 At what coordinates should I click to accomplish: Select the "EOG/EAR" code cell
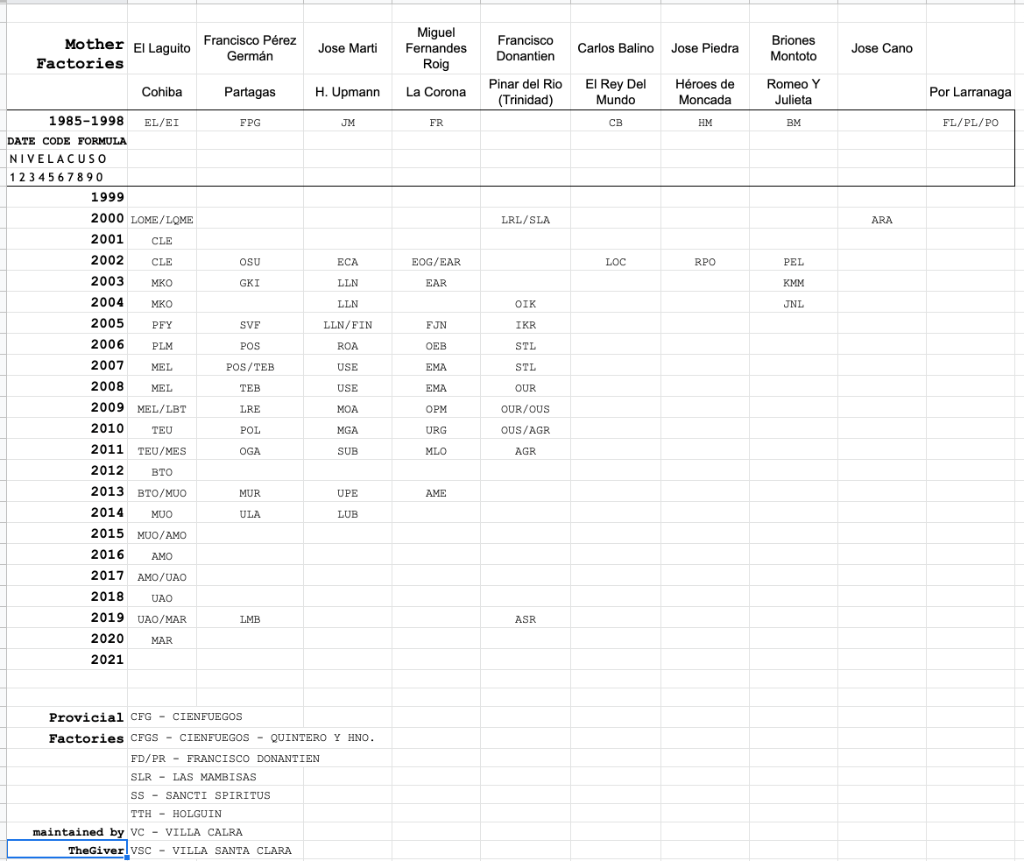pyautogui.click(x=436, y=261)
